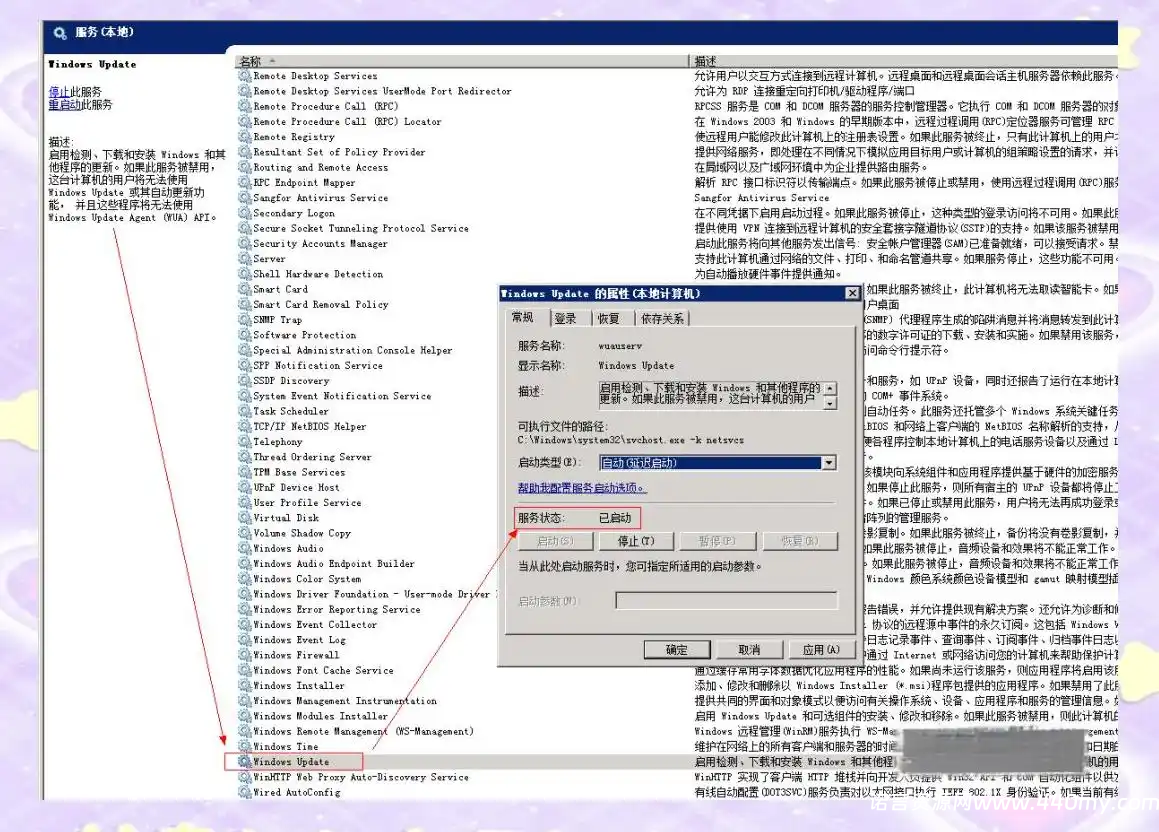
Task: Switch to the 依存关系 tab
Action: tap(662, 318)
